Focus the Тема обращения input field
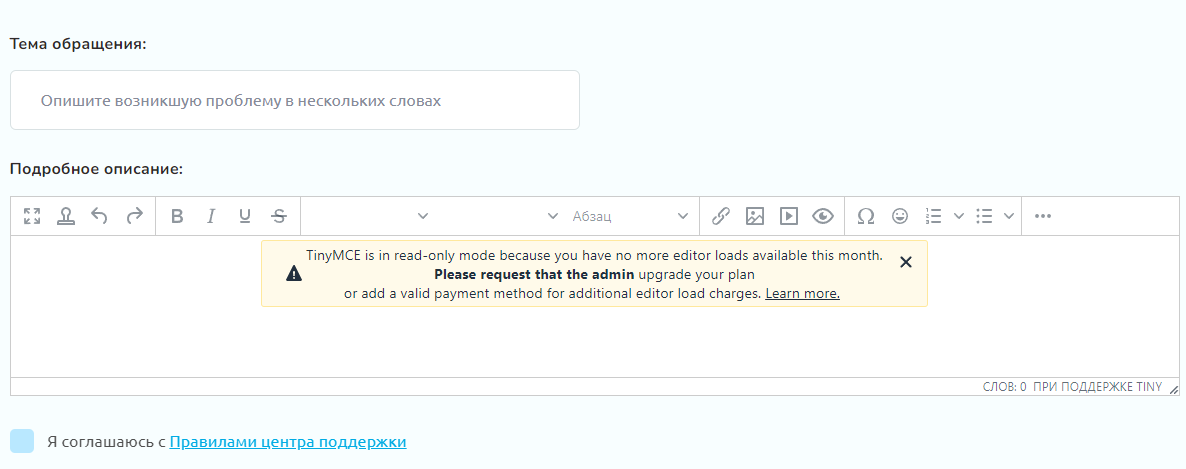The height and width of the screenshot is (469, 1186). [x=295, y=100]
